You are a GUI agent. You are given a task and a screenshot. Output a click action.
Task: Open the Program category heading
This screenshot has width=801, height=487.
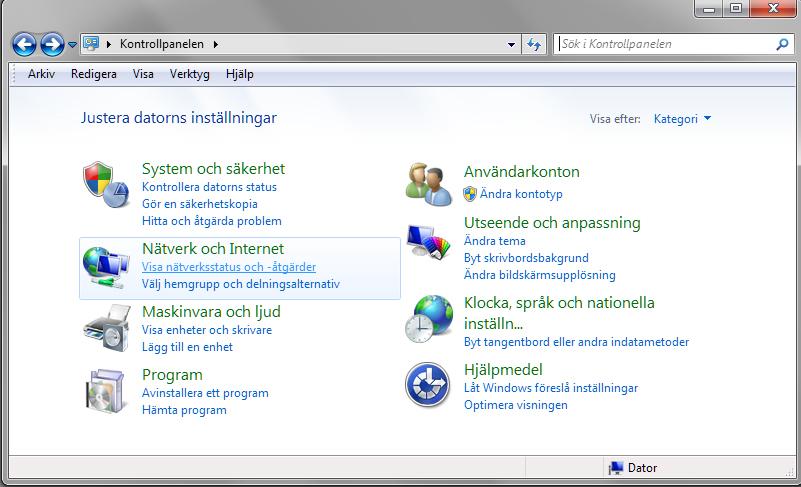click(x=173, y=375)
